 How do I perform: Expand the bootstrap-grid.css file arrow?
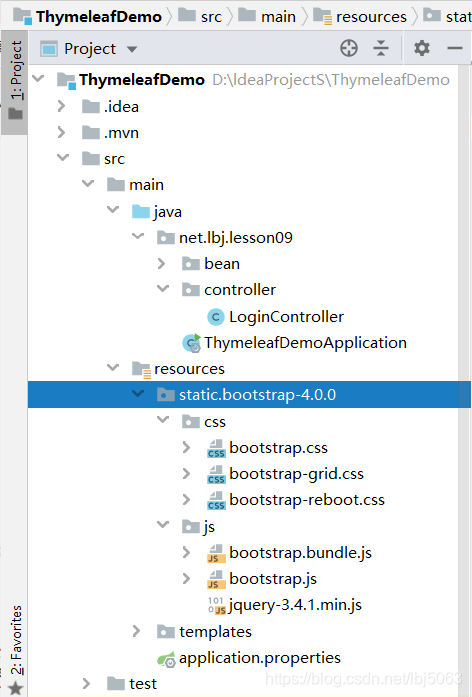(x=186, y=473)
